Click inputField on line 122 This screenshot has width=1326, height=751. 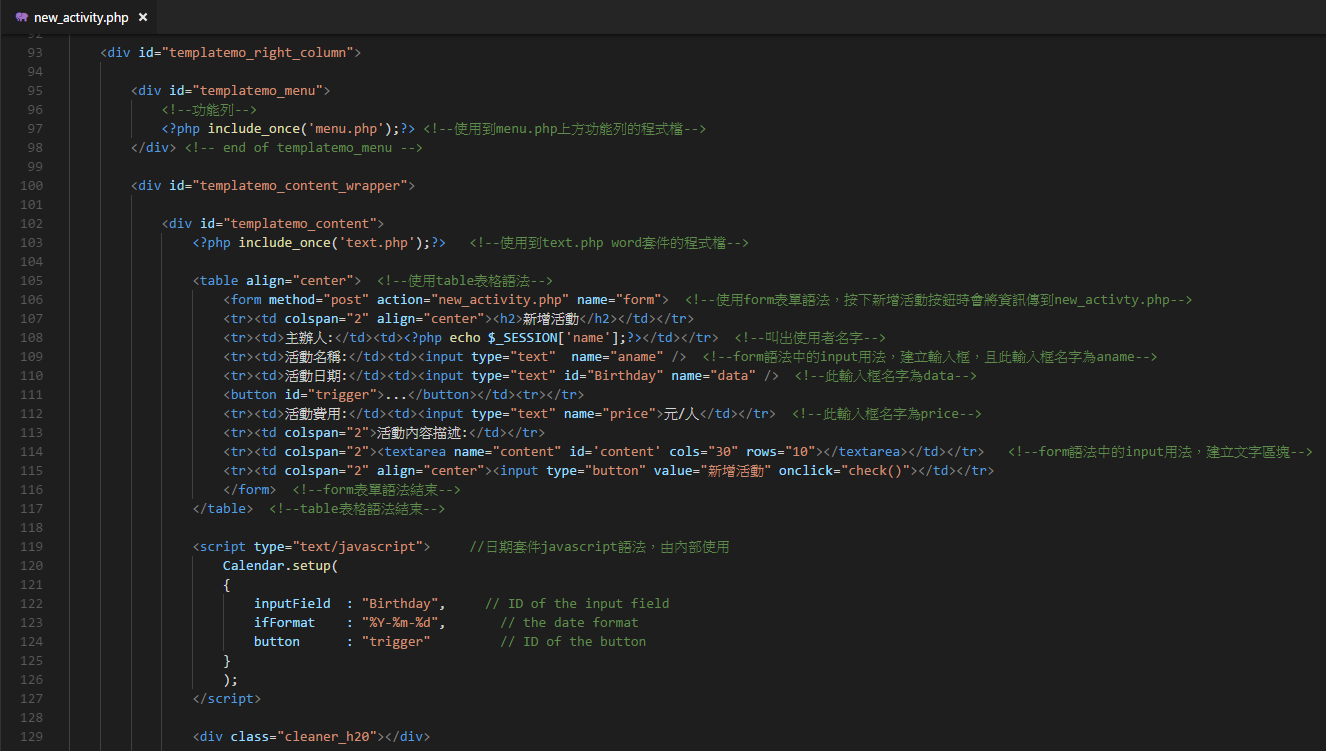pyautogui.click(x=292, y=603)
